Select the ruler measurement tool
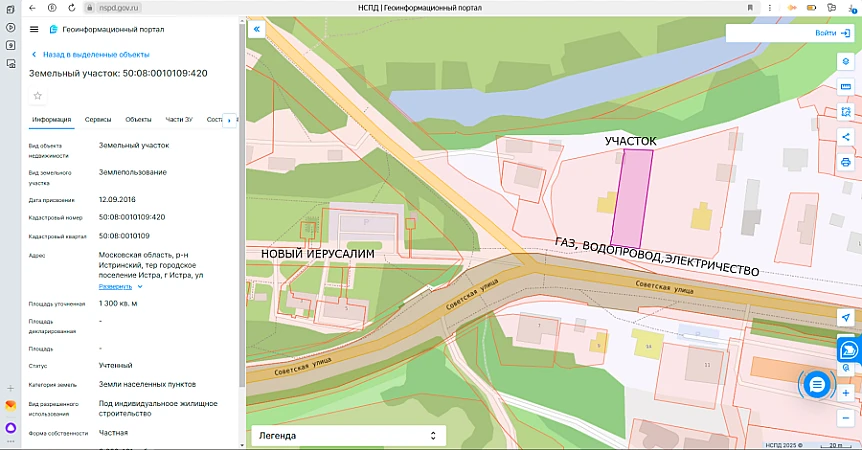The height and width of the screenshot is (450, 862). click(x=845, y=87)
